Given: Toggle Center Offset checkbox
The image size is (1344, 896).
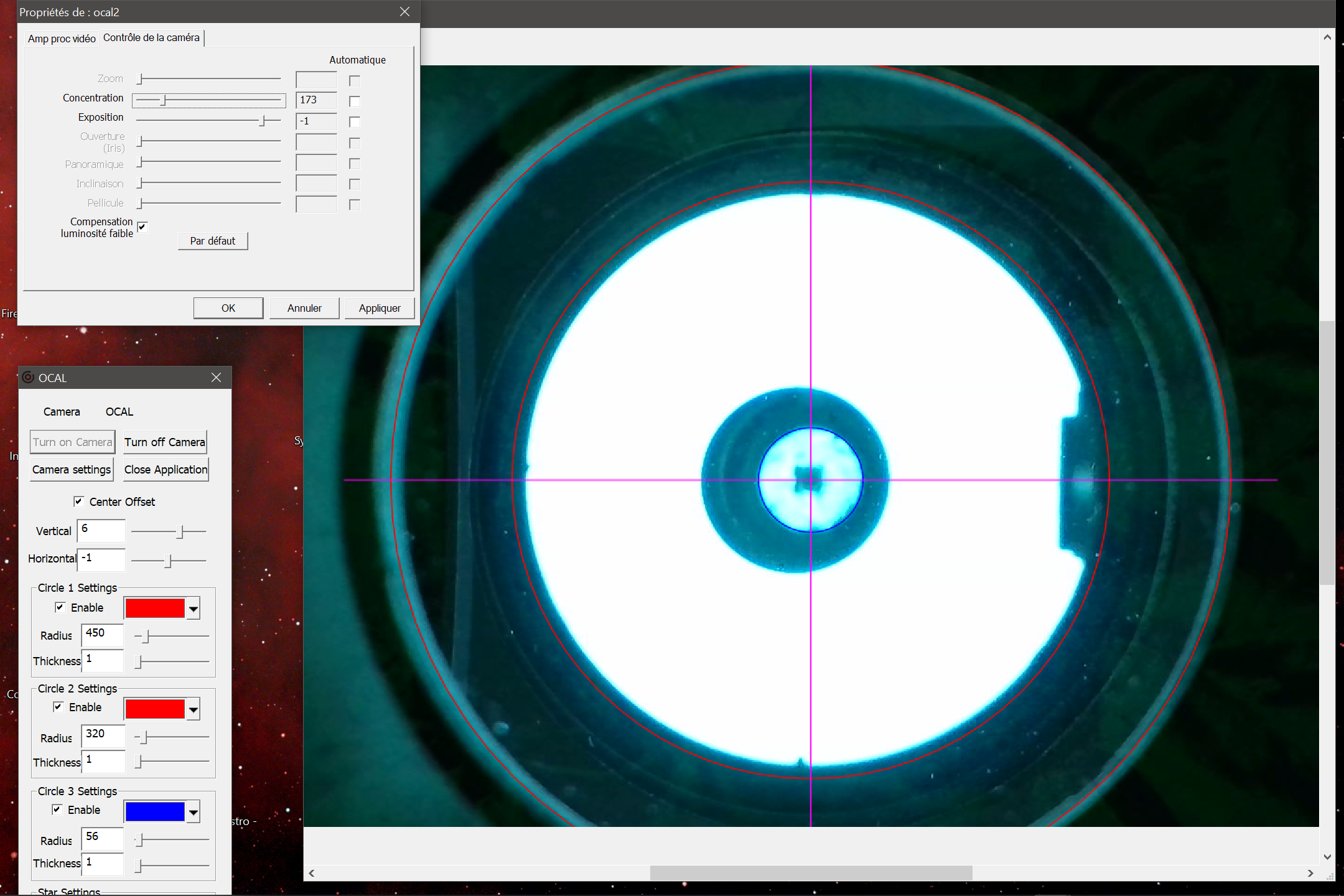Looking at the screenshot, I should click(79, 502).
